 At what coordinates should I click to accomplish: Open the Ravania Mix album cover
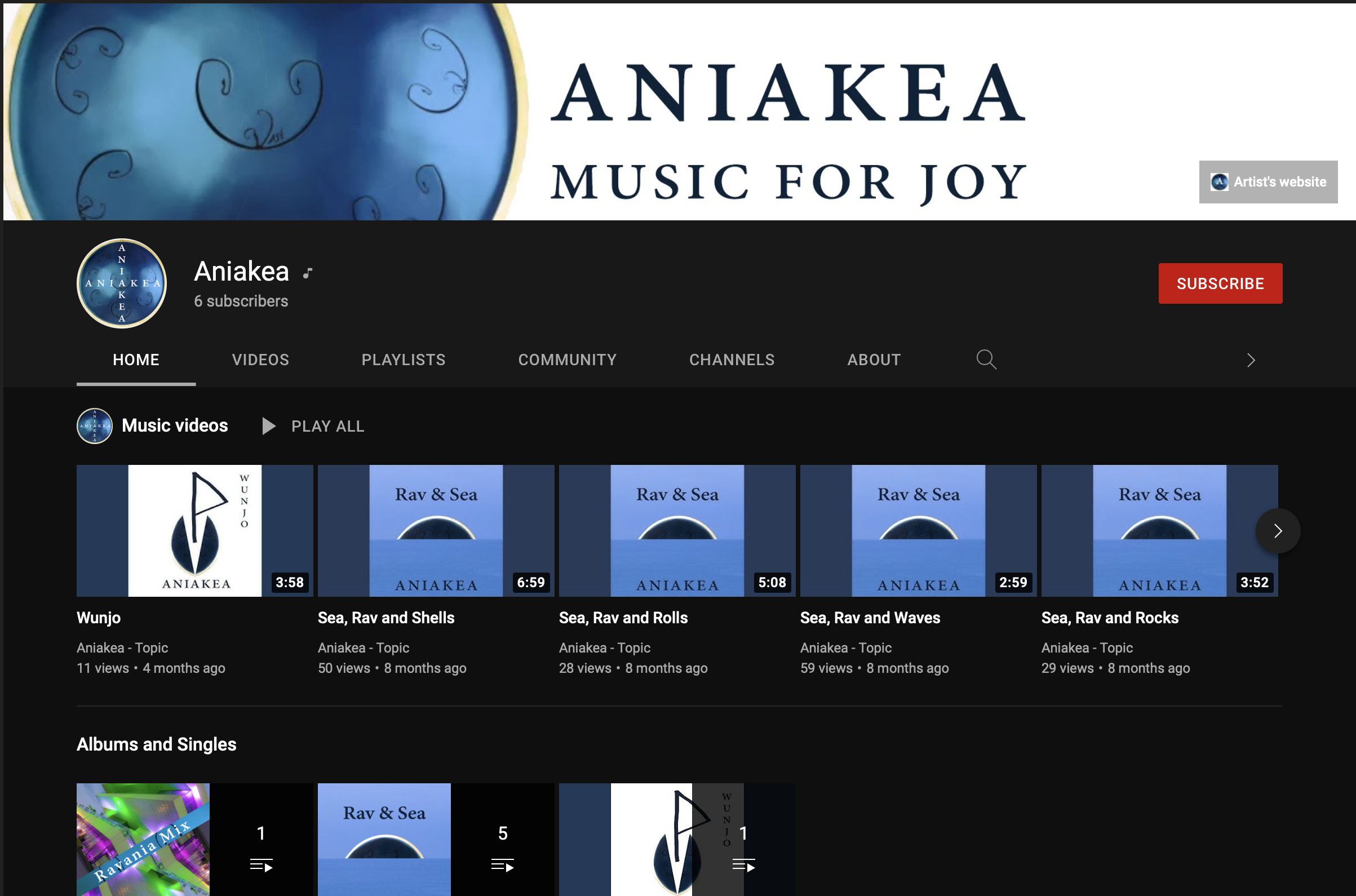(x=143, y=840)
